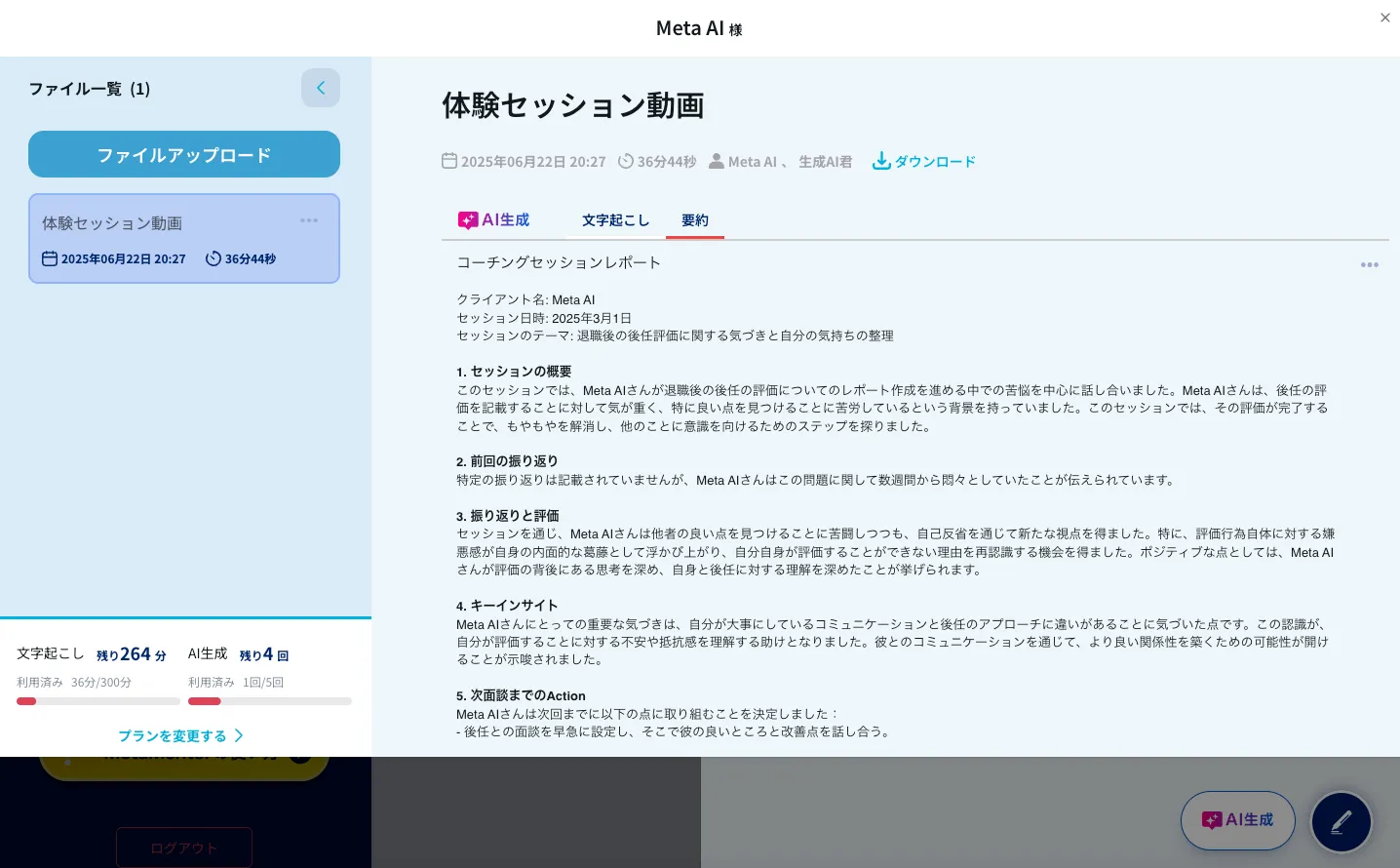
Task: Click the Meta AI 様 dialog title
Action: tap(699, 28)
